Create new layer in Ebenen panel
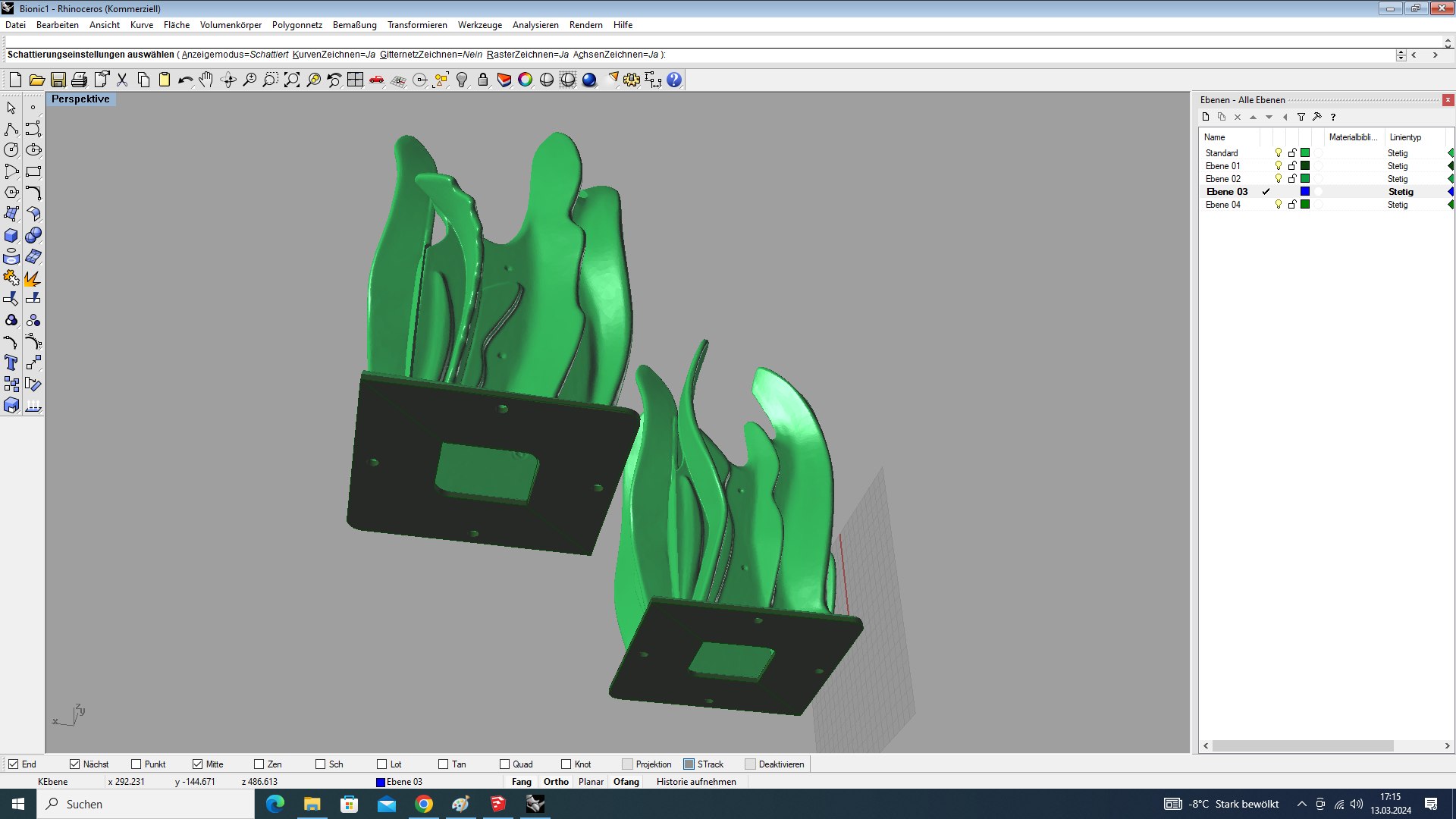 (1206, 117)
